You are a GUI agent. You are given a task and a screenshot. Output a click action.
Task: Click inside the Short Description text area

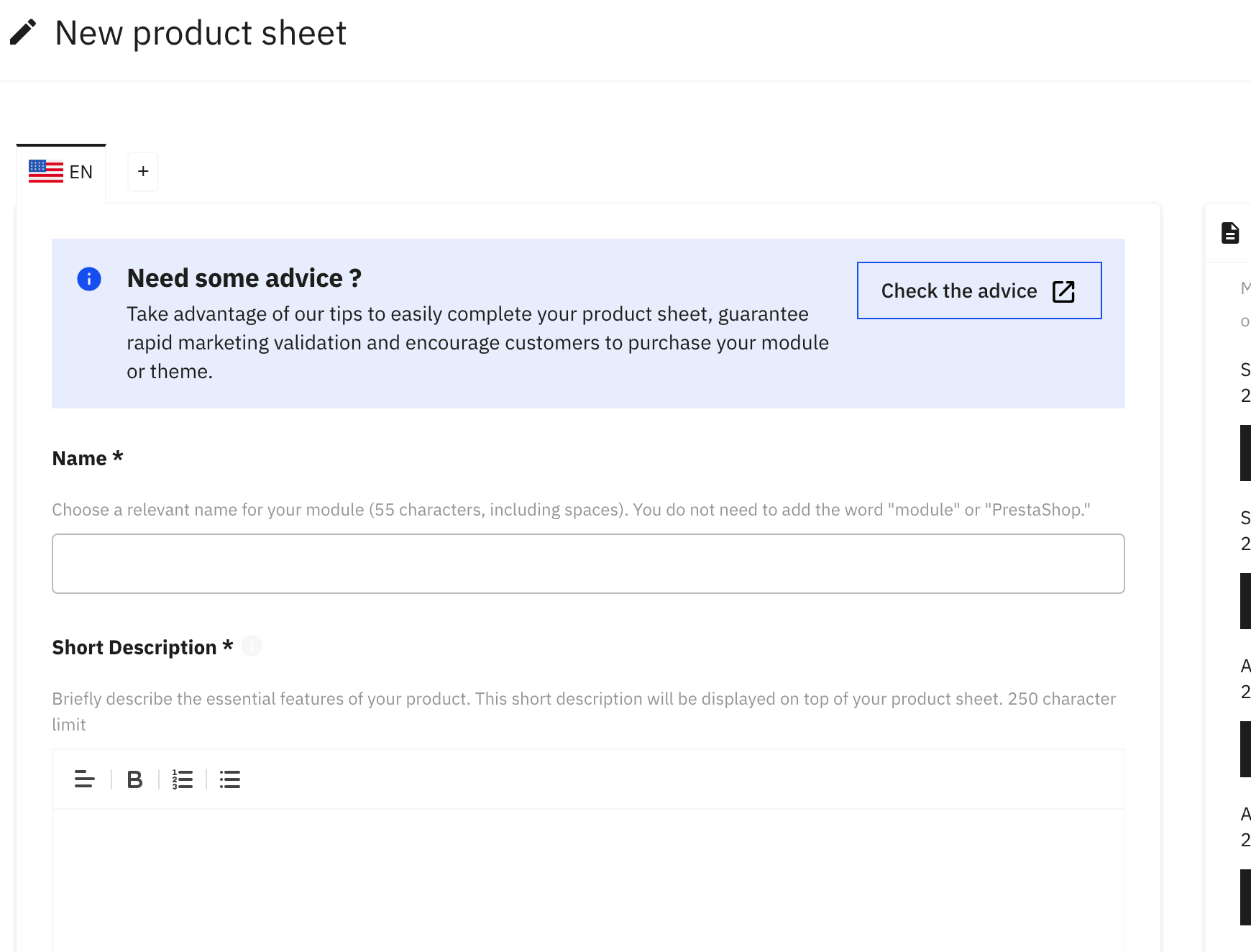click(x=588, y=880)
